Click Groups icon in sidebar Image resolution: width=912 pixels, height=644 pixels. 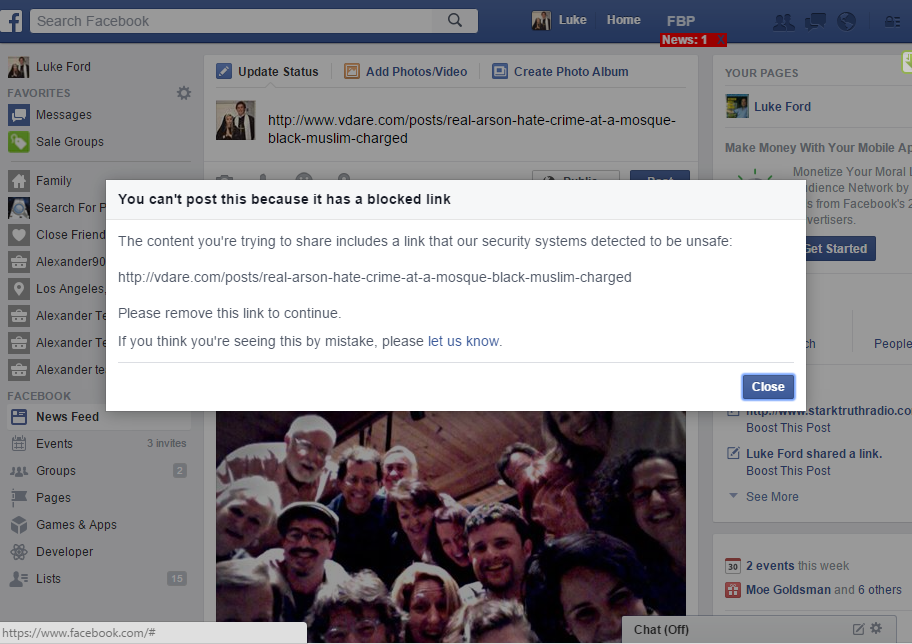click(x=19, y=471)
